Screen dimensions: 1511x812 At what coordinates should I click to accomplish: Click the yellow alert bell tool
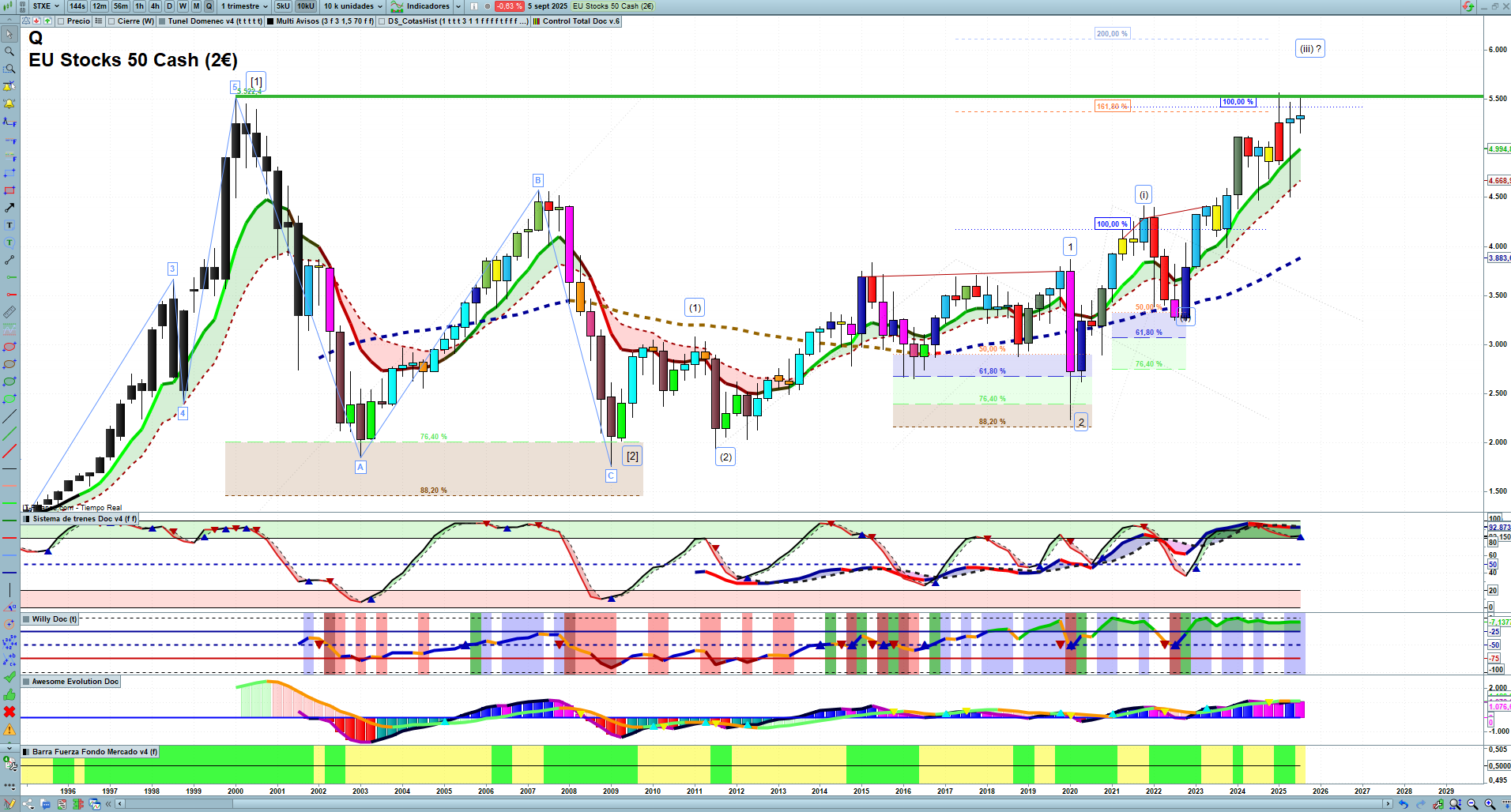(9, 103)
